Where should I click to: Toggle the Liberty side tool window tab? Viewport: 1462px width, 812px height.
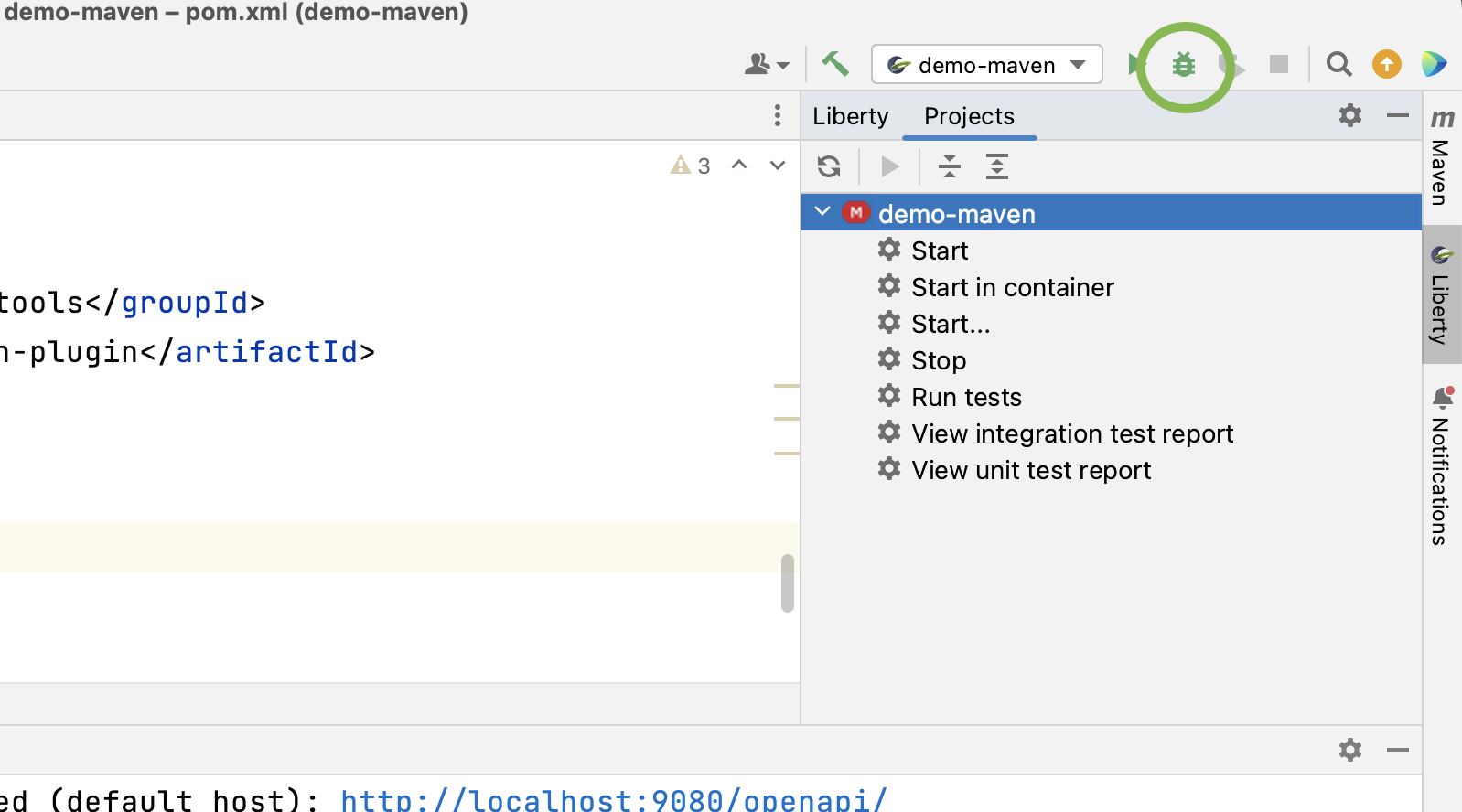click(x=1442, y=294)
